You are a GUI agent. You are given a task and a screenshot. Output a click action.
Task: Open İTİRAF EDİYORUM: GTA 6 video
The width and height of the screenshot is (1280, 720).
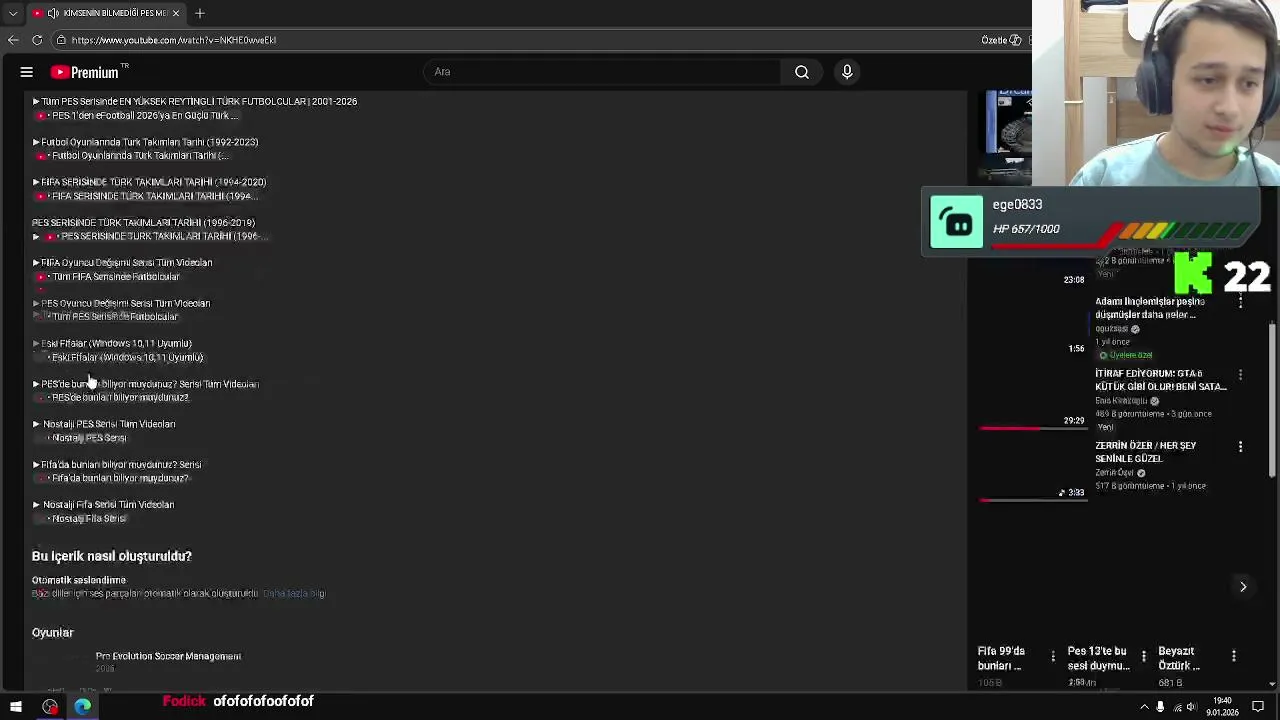(x=1160, y=380)
